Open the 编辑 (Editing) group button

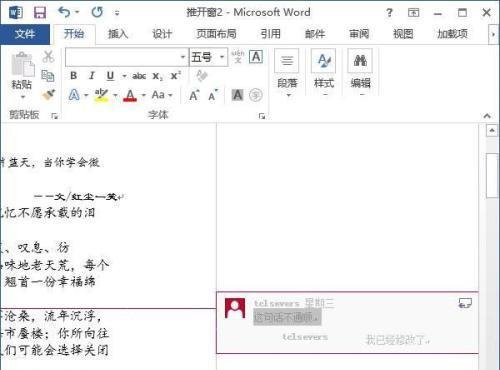[x=360, y=73]
